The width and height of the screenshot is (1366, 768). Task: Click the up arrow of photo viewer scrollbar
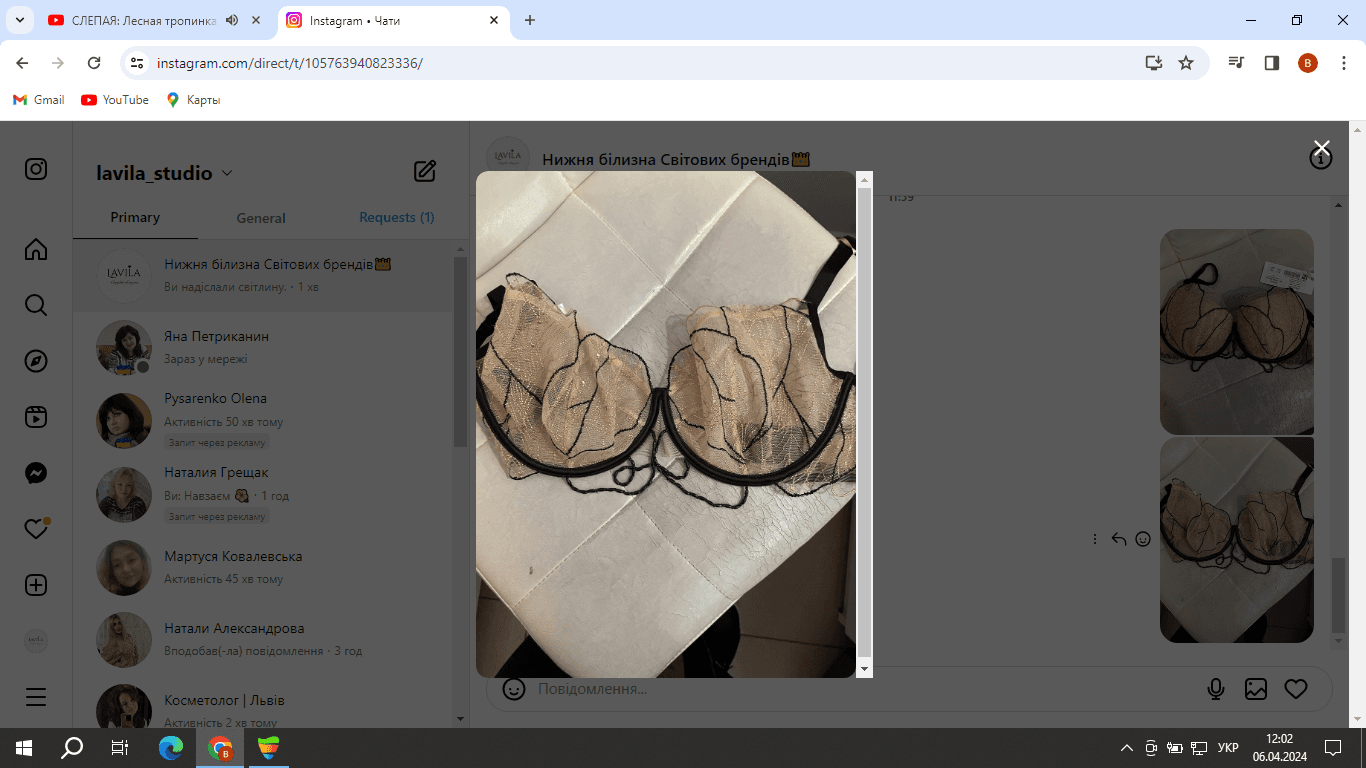click(865, 180)
